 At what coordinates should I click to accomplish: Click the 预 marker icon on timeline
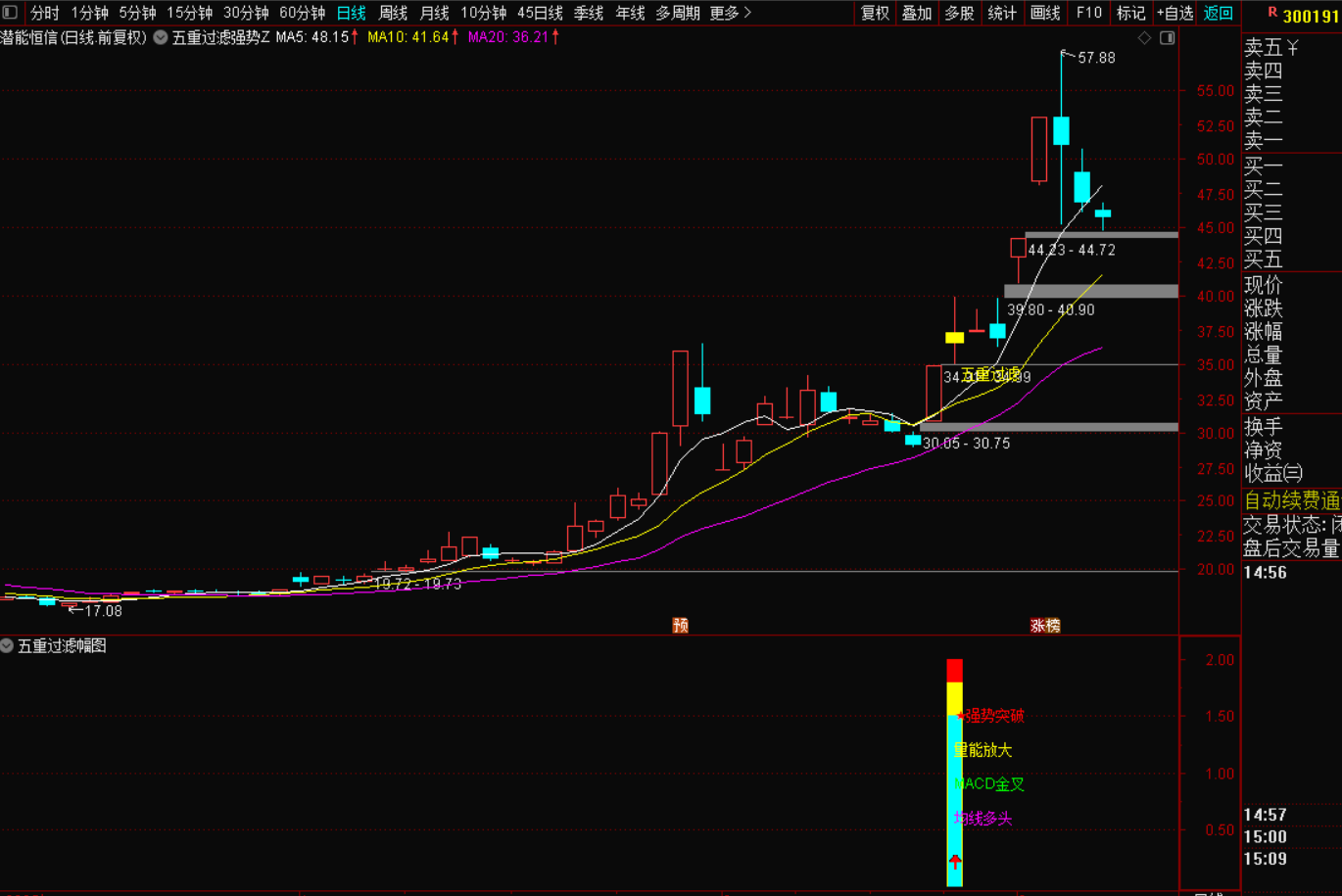680,625
